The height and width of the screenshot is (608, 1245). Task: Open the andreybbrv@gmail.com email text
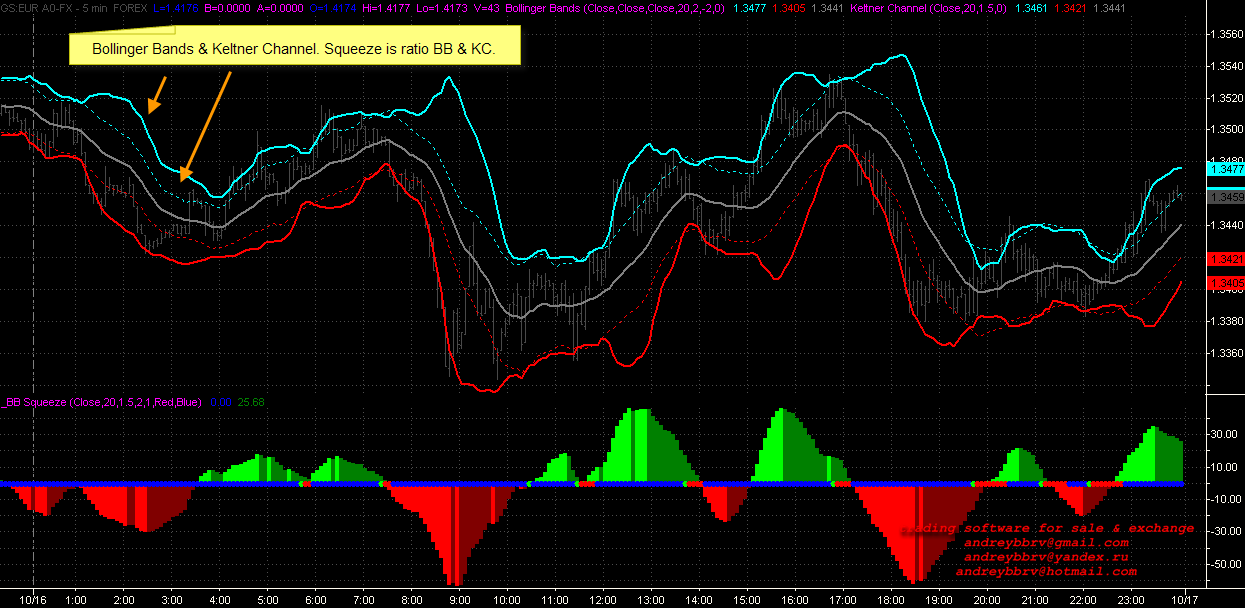[1046, 542]
